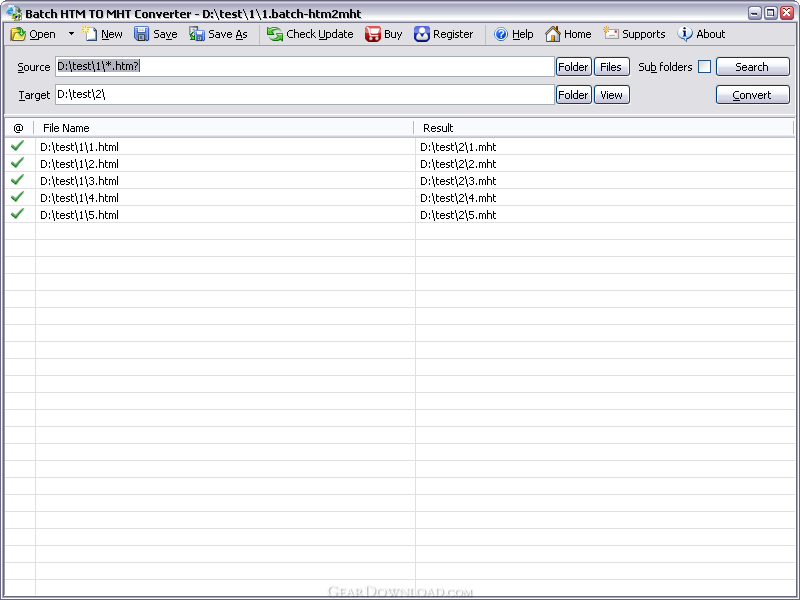Click the application icon in title bar

pyautogui.click(x=14, y=13)
